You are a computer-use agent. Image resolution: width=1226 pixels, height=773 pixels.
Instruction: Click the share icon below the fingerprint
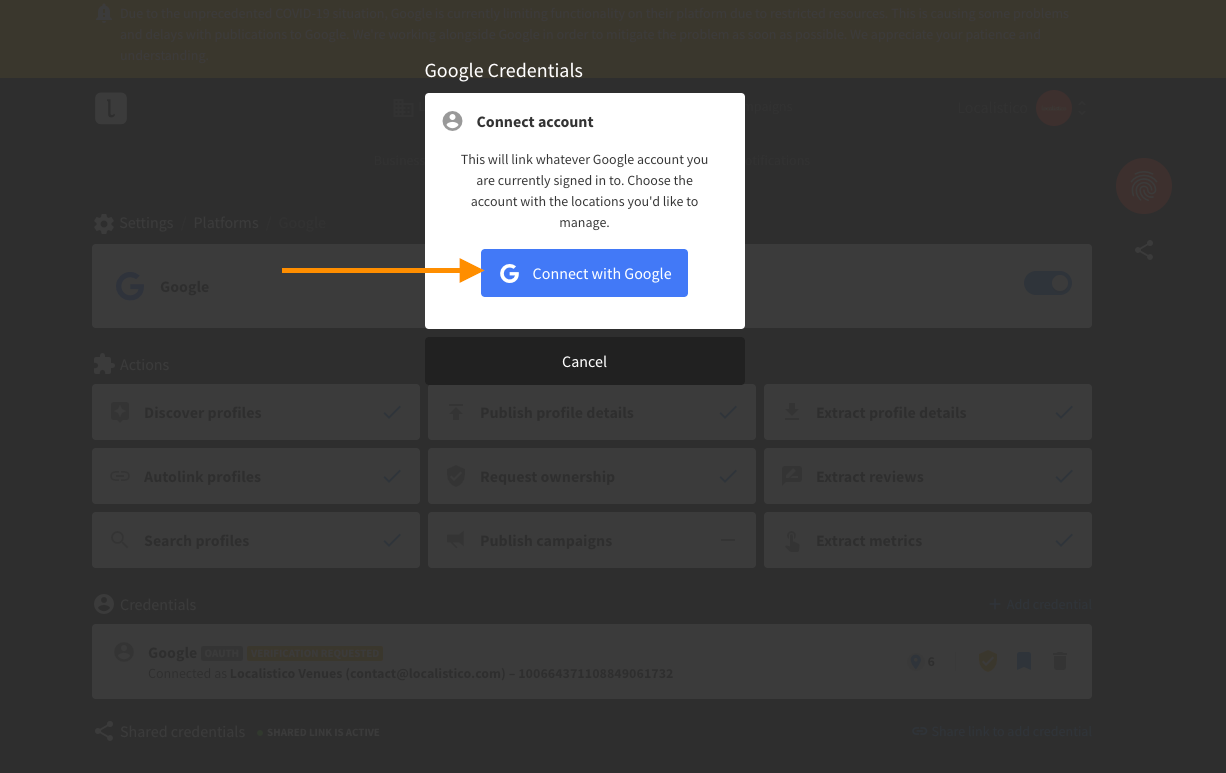[1144, 250]
